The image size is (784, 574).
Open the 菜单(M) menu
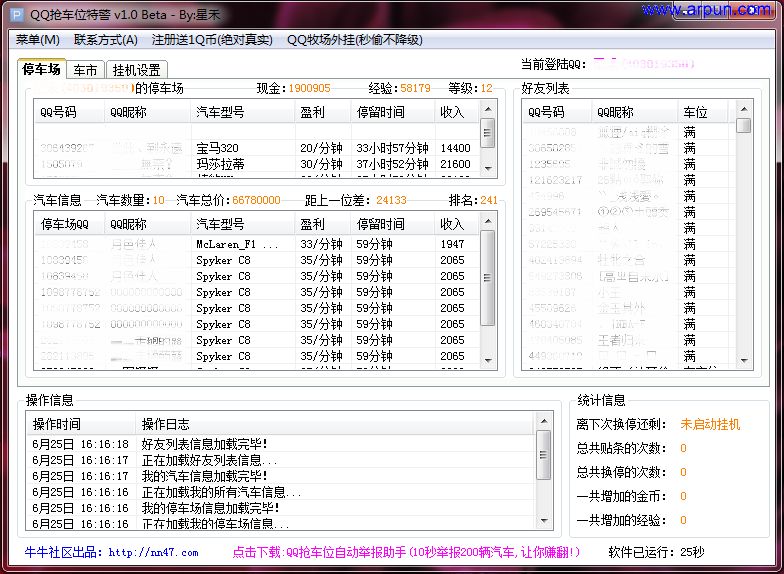point(38,40)
